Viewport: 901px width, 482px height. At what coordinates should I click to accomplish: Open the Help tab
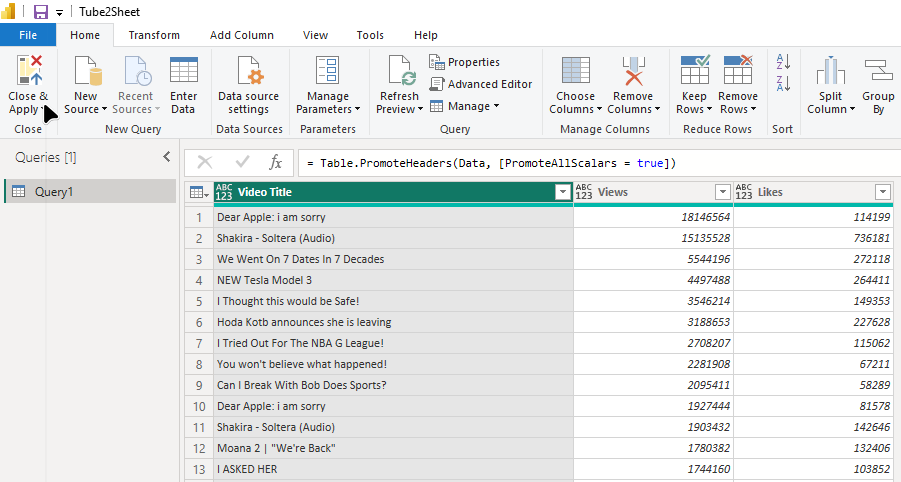click(426, 35)
